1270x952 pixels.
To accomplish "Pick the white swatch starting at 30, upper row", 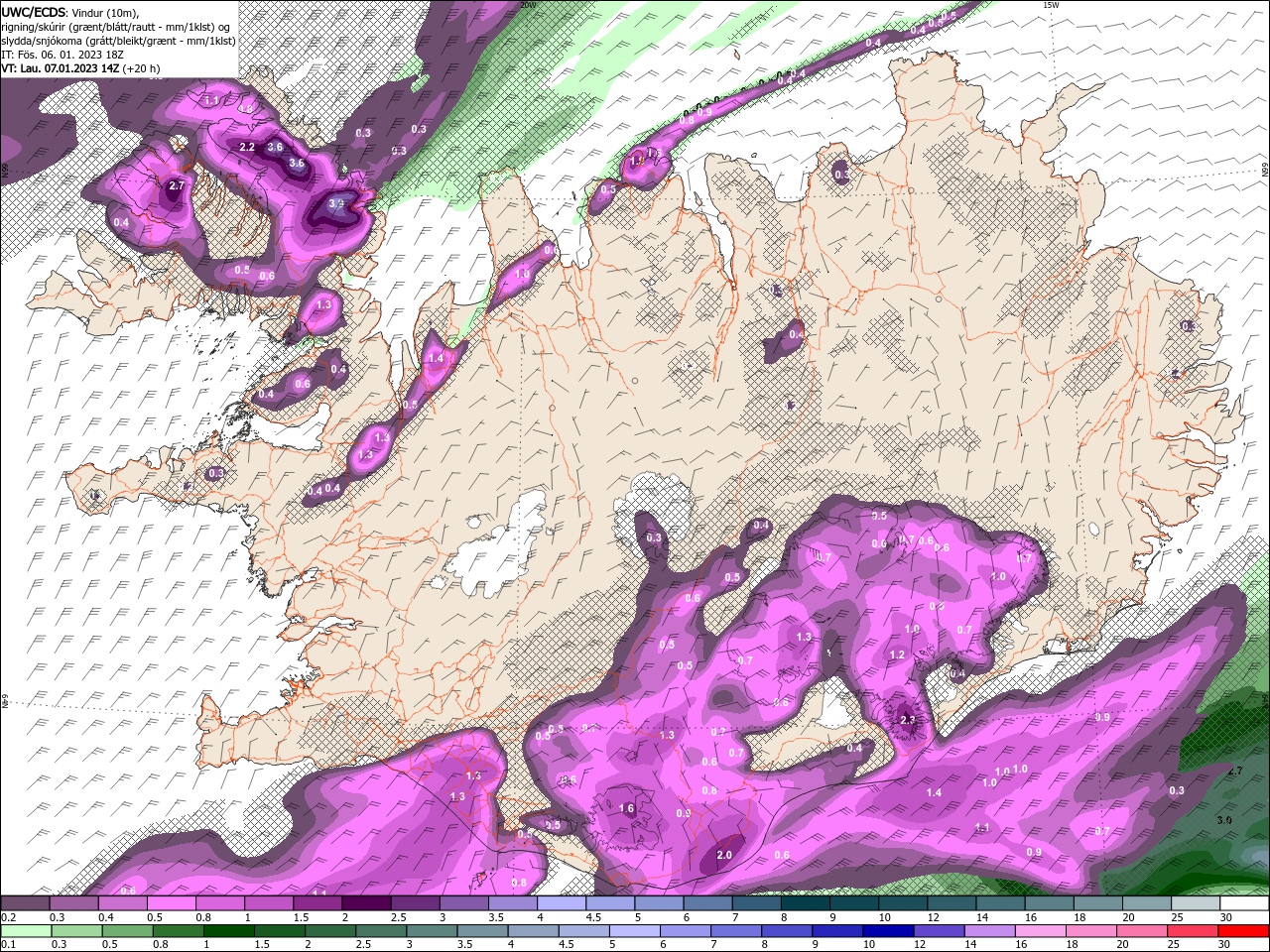I will point(1243,903).
